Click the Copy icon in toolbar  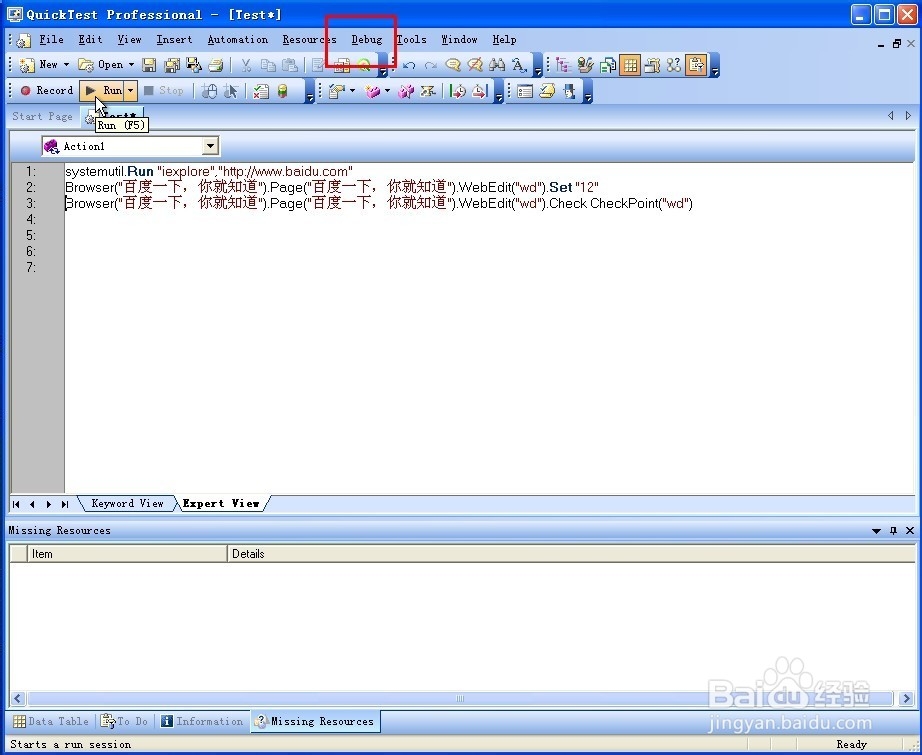coord(268,65)
